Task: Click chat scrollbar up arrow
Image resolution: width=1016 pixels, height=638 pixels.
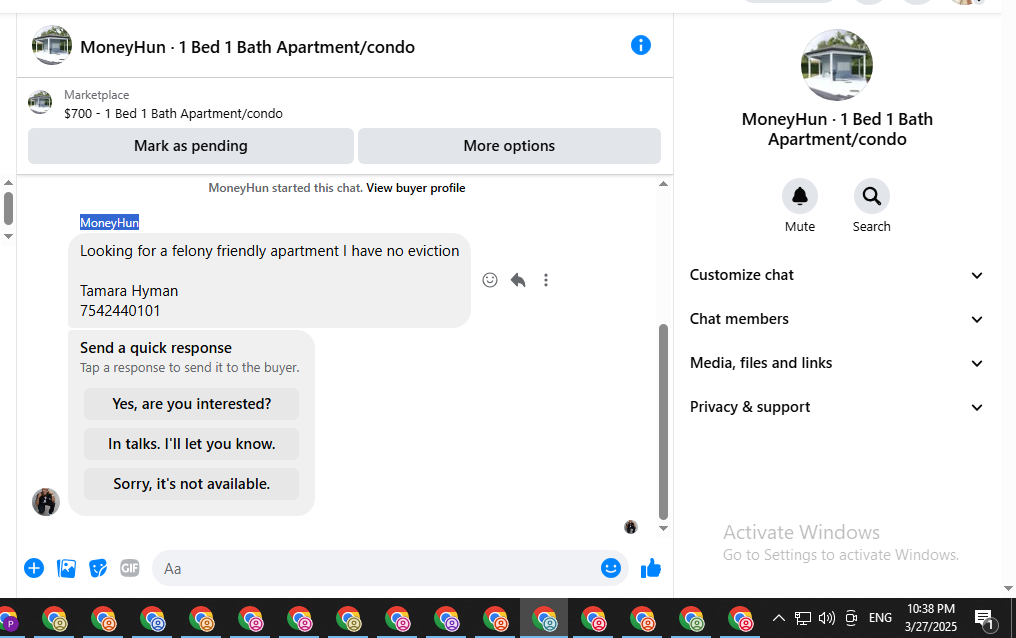Action: pos(663,184)
